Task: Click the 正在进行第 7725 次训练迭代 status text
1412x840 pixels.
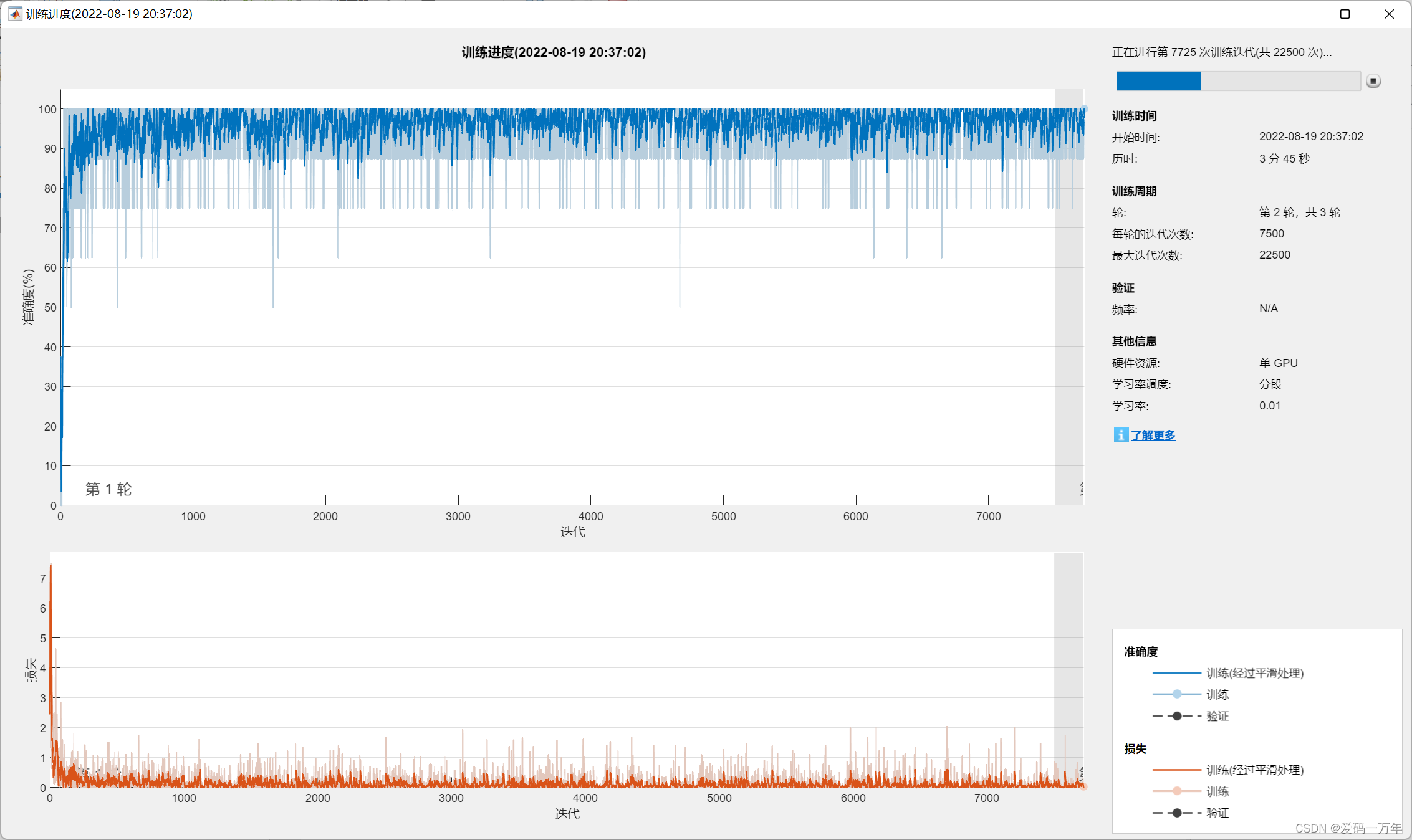Action: click(1222, 52)
